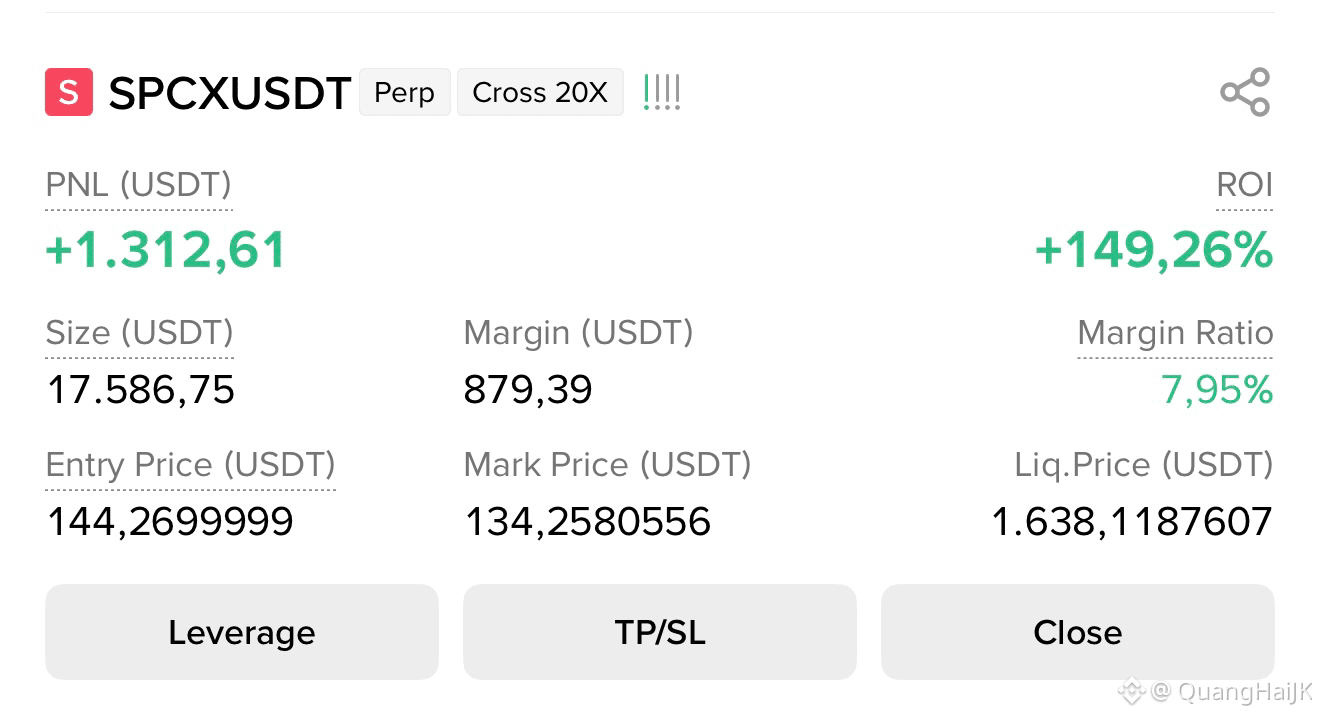Close the SPCXUSDT position
Viewport: 1320px width, 716px height.
point(1078,632)
